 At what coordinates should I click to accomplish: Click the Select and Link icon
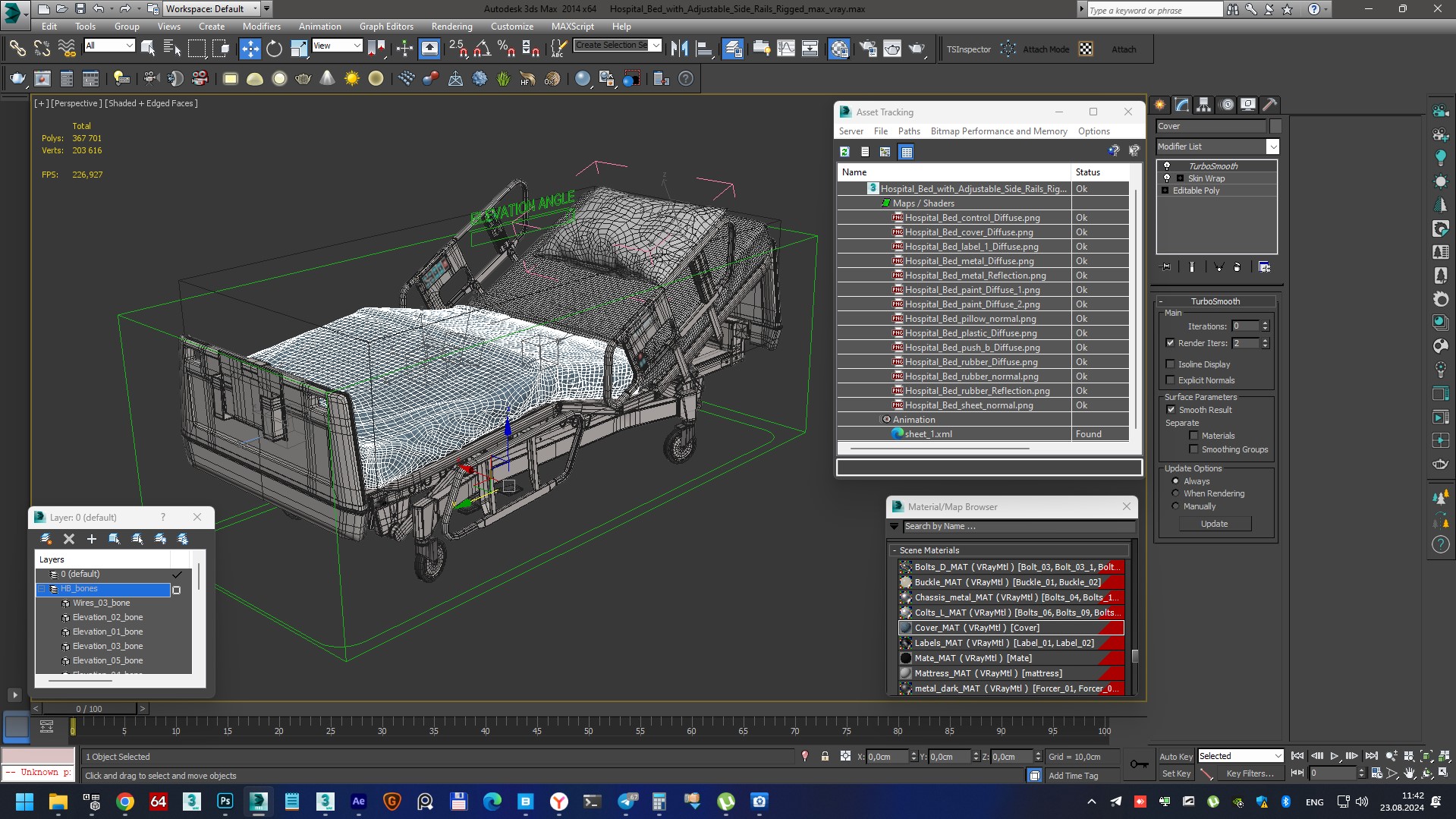[x=17, y=49]
